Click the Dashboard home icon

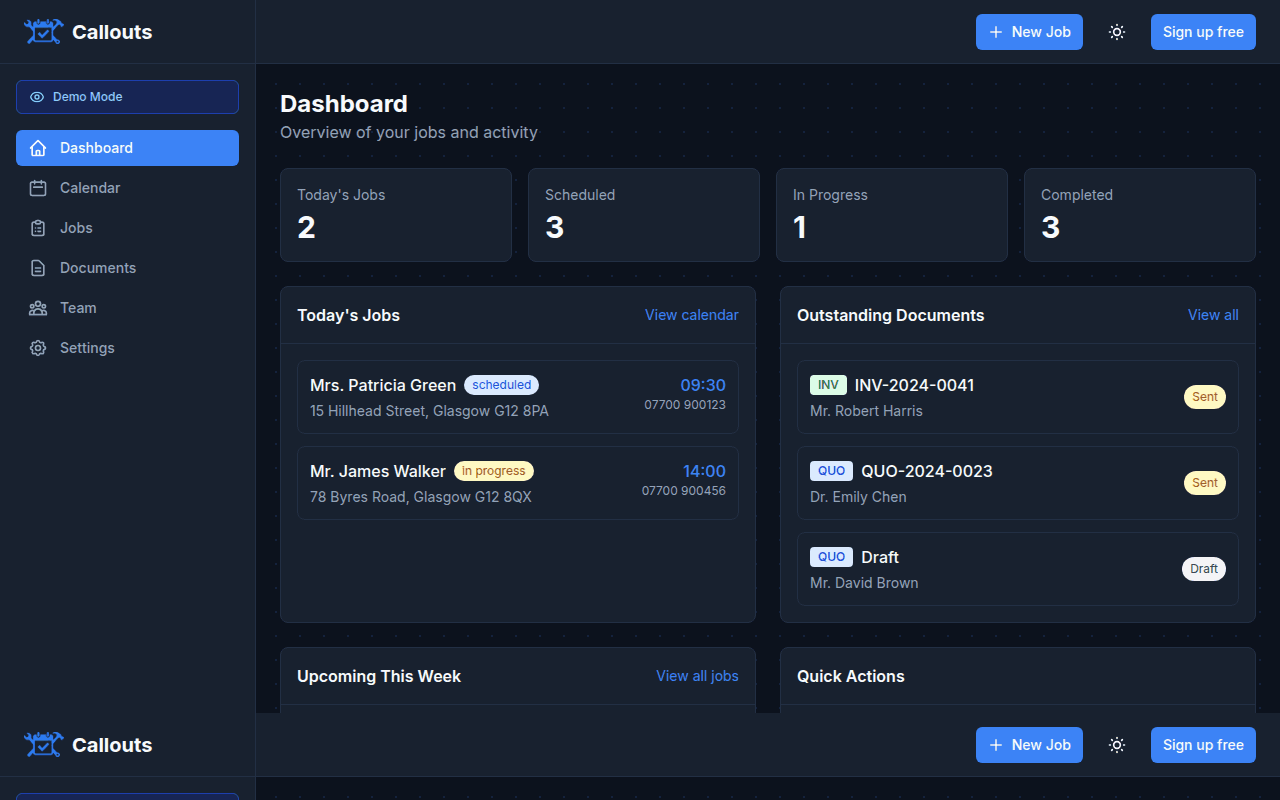click(38, 147)
